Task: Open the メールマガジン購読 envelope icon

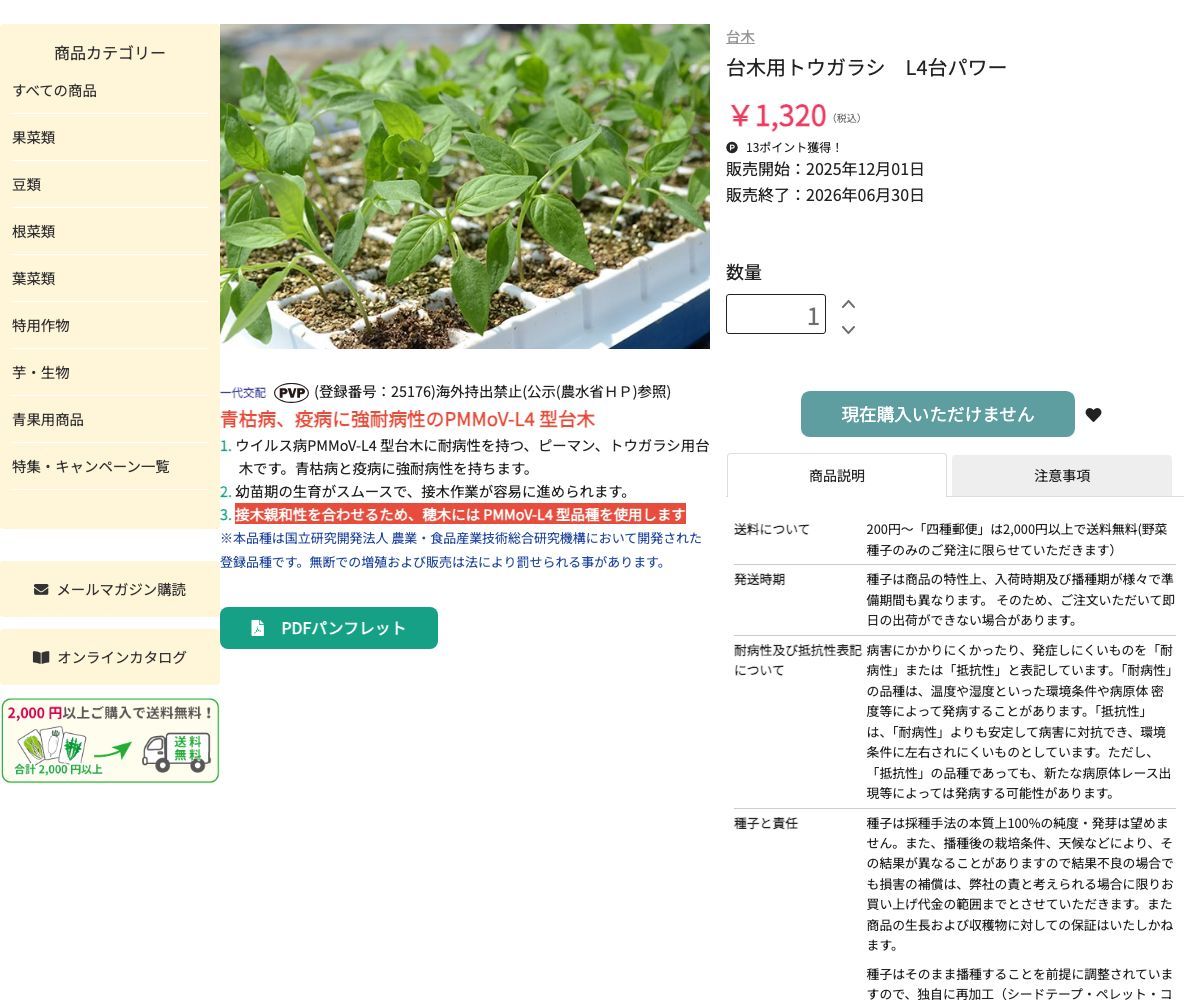Action: pyautogui.click(x=42, y=589)
